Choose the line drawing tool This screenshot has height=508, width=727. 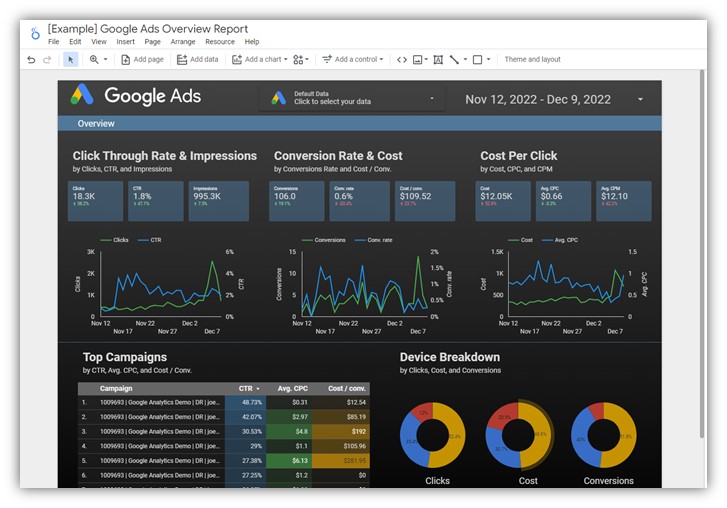(454, 60)
